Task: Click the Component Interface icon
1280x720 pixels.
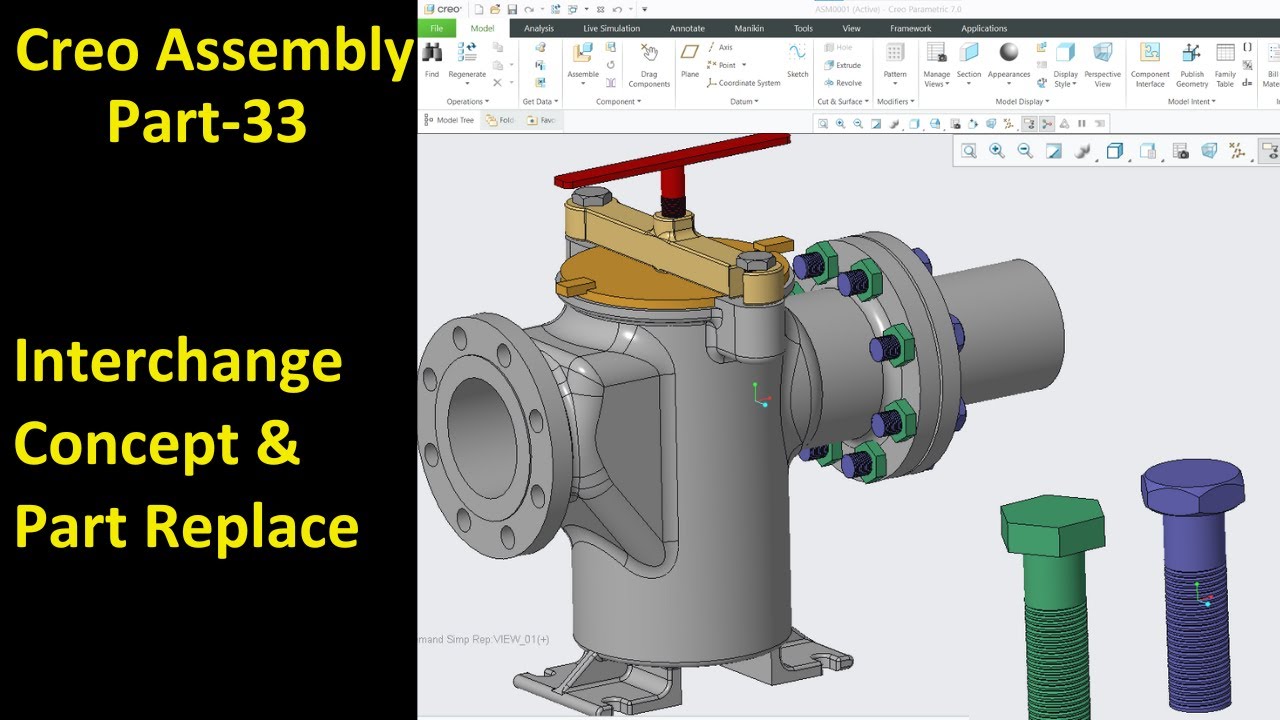Action: 1150,53
